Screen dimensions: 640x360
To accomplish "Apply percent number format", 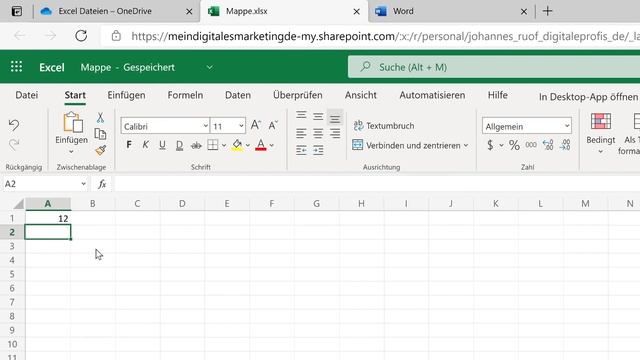I will 514,145.
